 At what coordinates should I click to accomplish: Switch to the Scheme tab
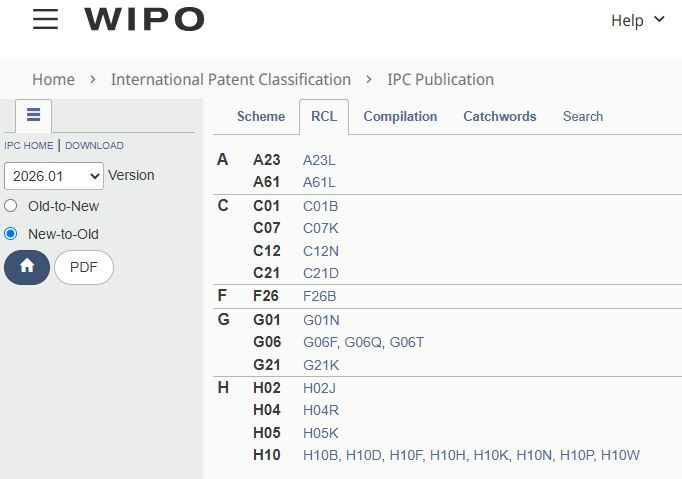coord(261,116)
